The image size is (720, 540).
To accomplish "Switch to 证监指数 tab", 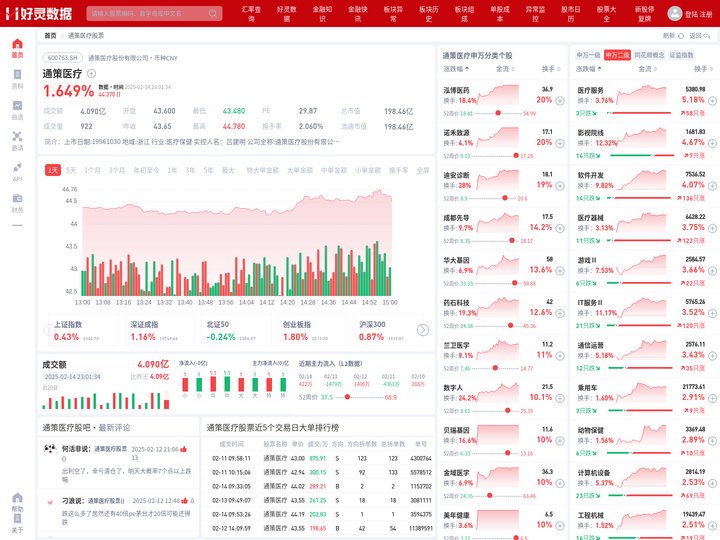I will point(681,55).
